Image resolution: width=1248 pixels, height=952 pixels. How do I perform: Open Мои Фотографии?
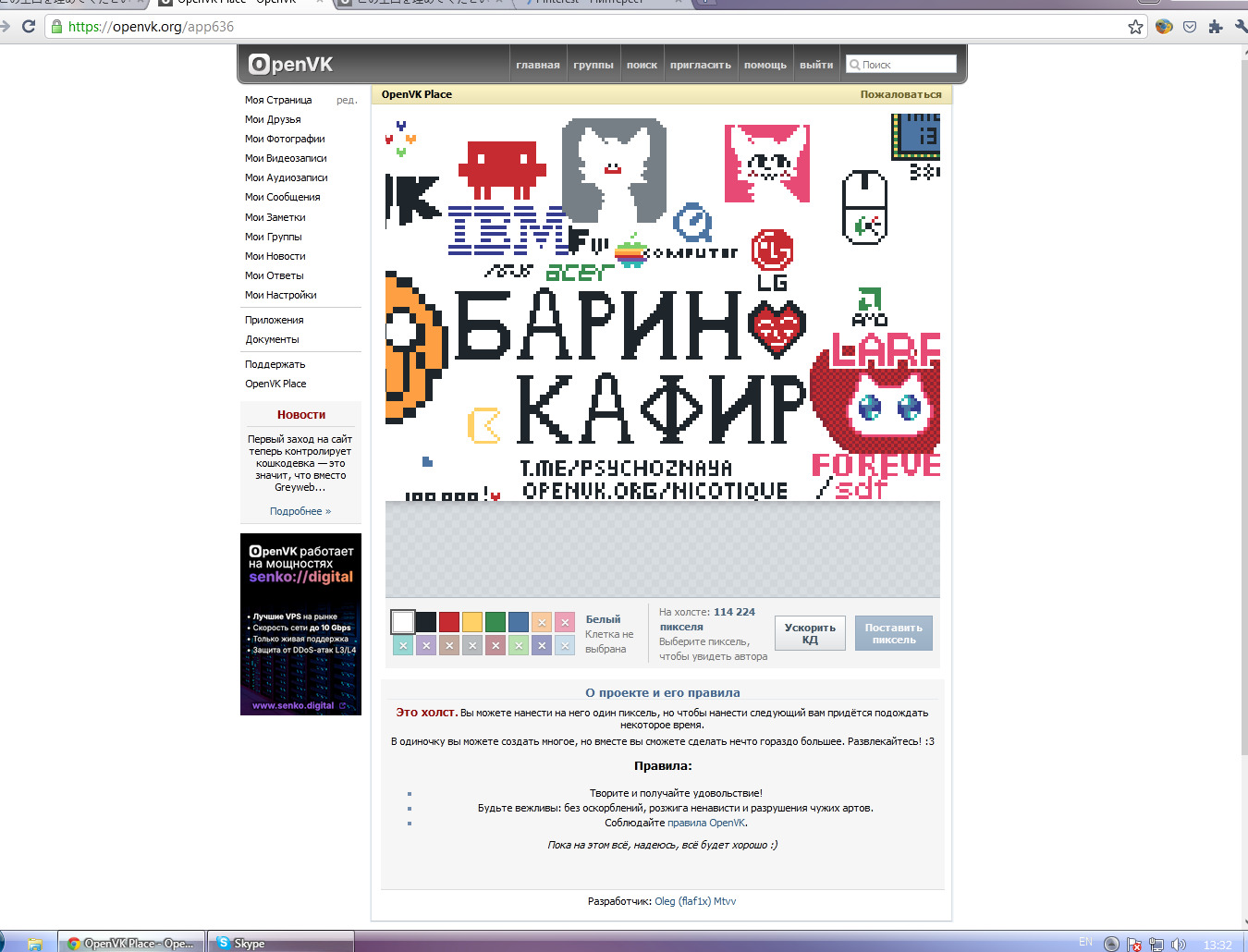(285, 139)
